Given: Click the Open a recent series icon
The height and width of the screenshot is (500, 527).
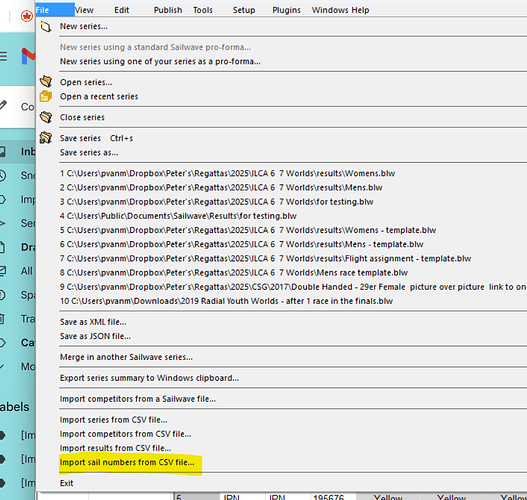Looking at the screenshot, I should [46, 96].
